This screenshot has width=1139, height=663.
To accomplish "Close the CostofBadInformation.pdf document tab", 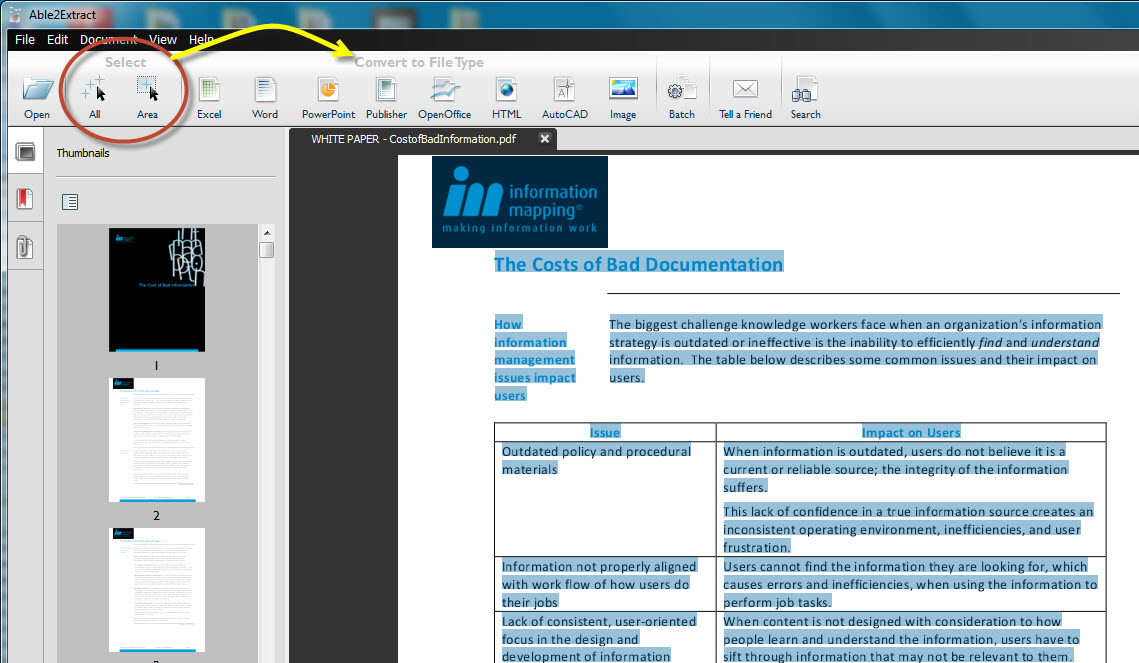I will 545,139.
